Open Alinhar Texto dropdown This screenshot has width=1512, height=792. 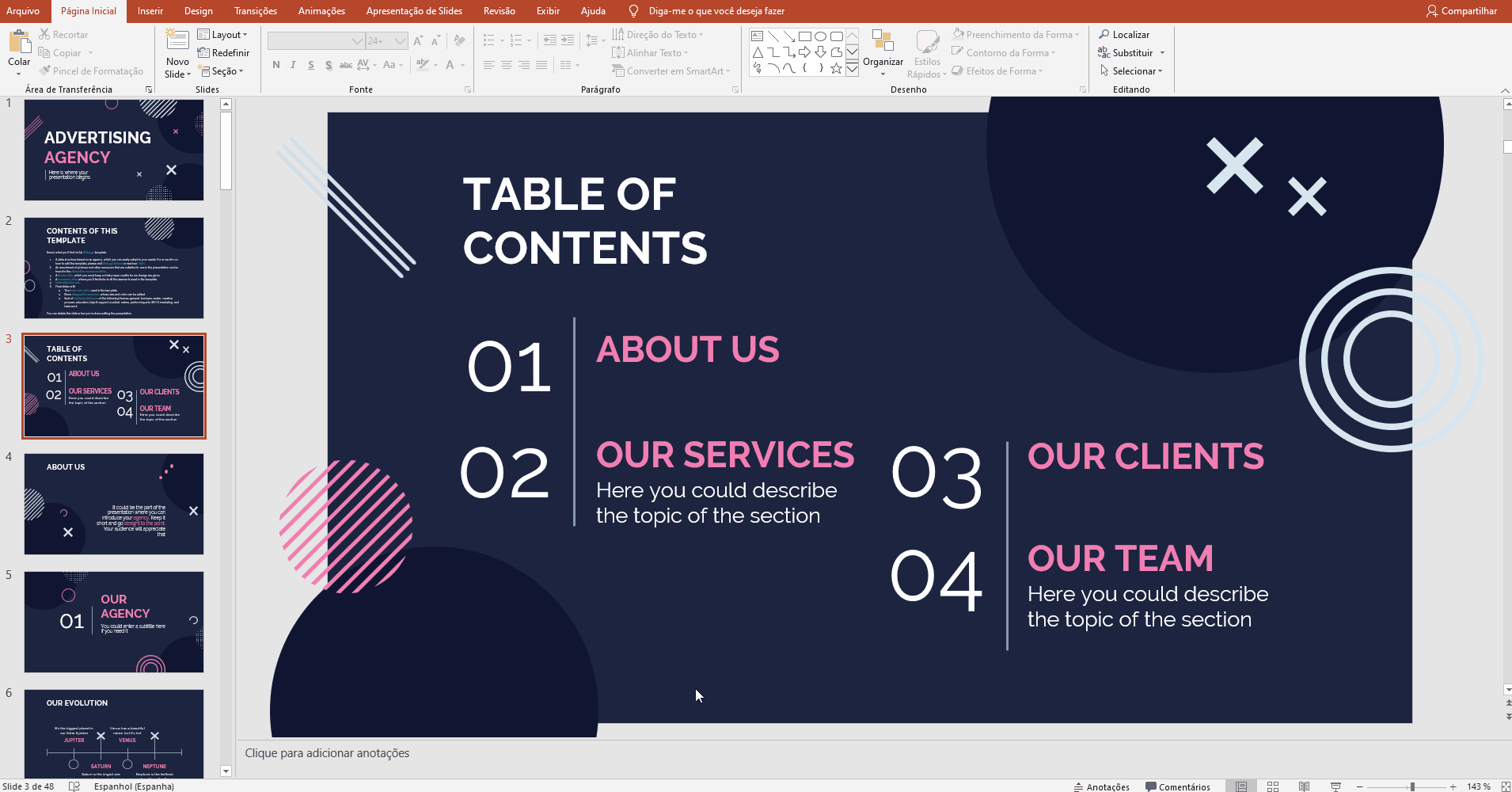(650, 53)
